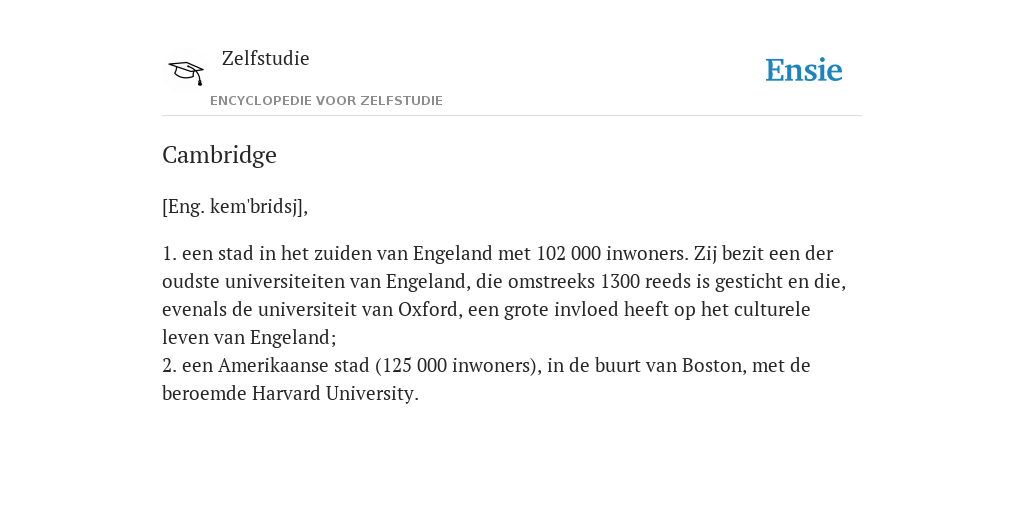Image resolution: width=1024 pixels, height=512 pixels.
Task: Select the Encyclopedie voor Zelfstudie subtitle
Action: [x=327, y=101]
